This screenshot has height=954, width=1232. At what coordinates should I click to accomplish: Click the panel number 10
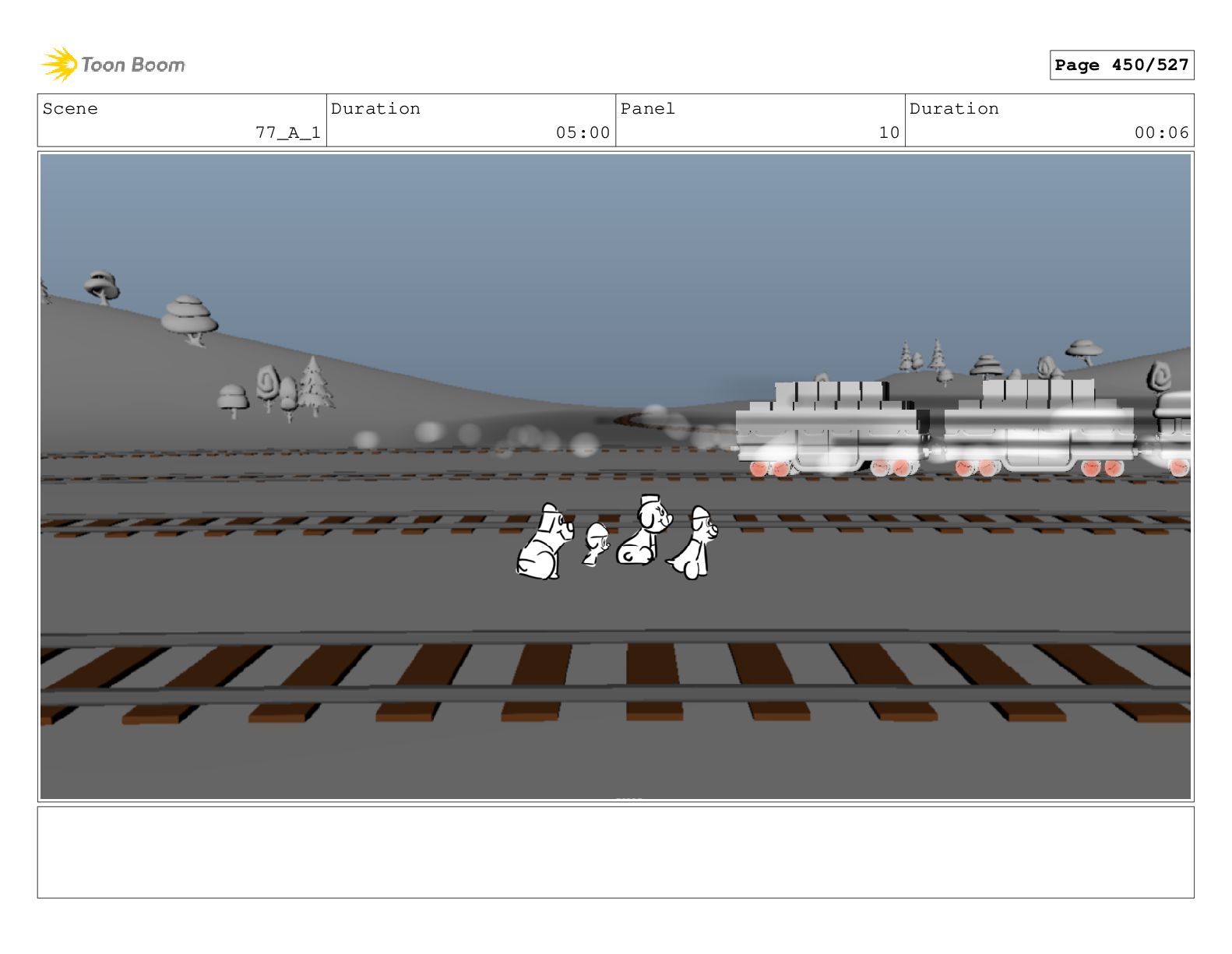(x=889, y=133)
